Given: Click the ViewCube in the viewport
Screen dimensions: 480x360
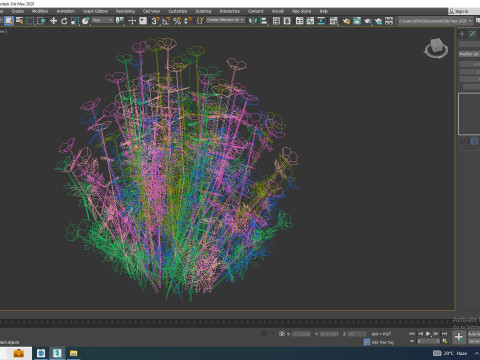Looking at the screenshot, I should tap(436, 48).
